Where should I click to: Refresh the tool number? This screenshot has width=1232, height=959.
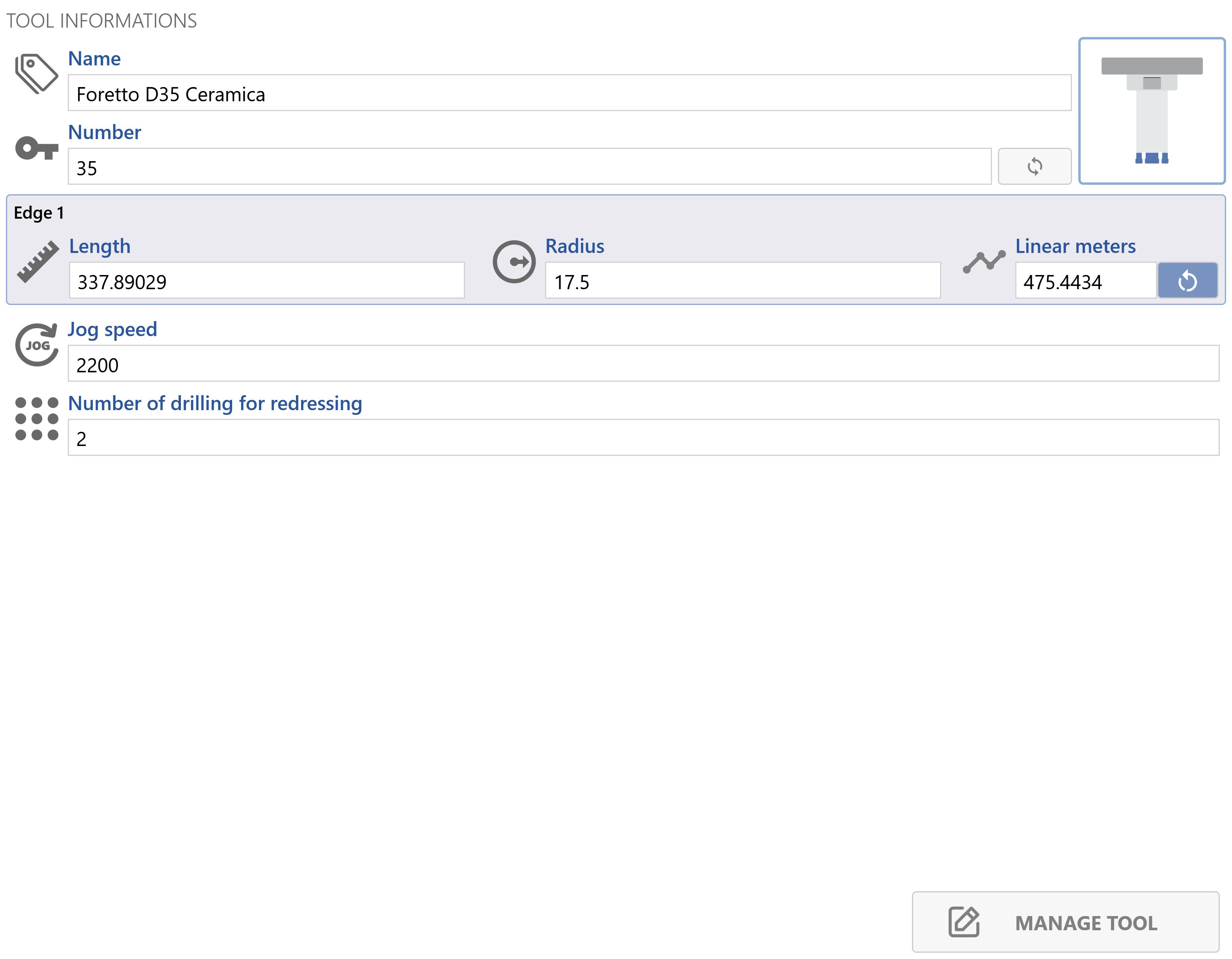tap(1035, 166)
